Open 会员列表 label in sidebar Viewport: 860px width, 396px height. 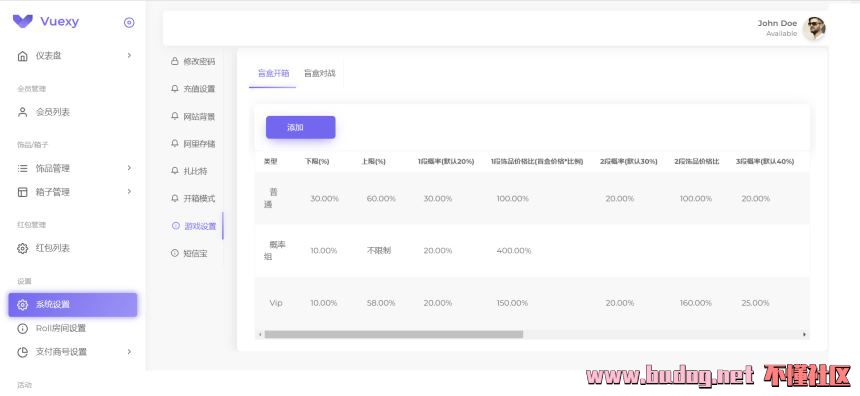[x=53, y=112]
